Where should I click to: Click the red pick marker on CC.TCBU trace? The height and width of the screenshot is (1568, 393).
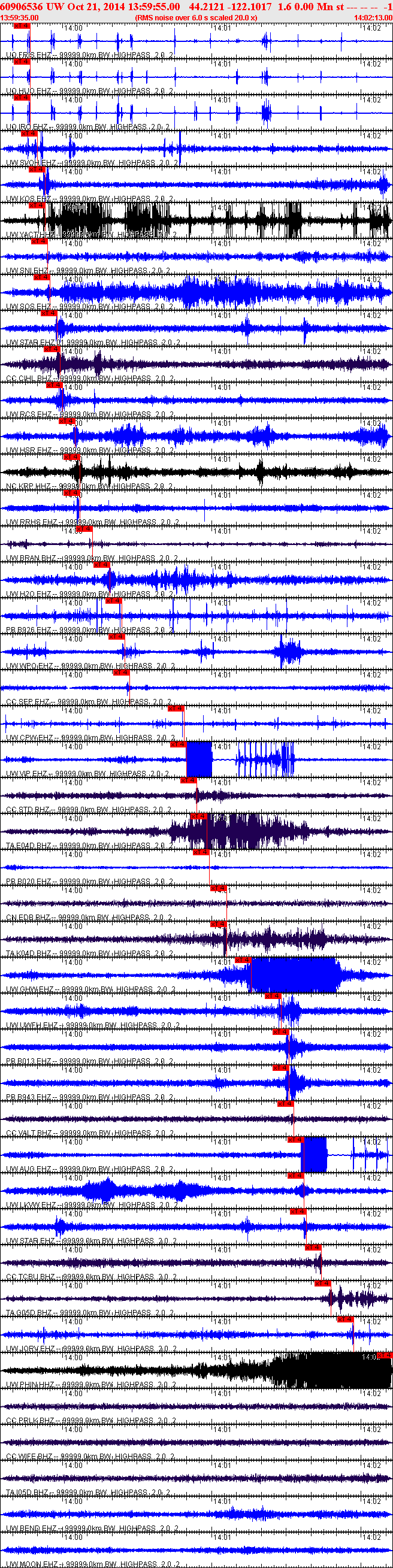[313, 1246]
